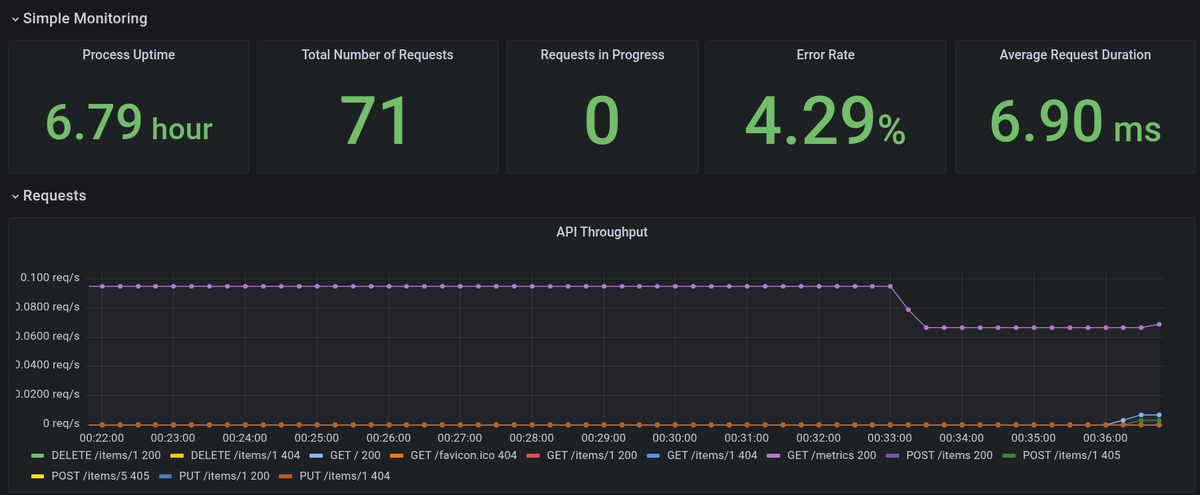Click the 00:30:00 time axis label
The height and width of the screenshot is (495, 1200).
675,437
